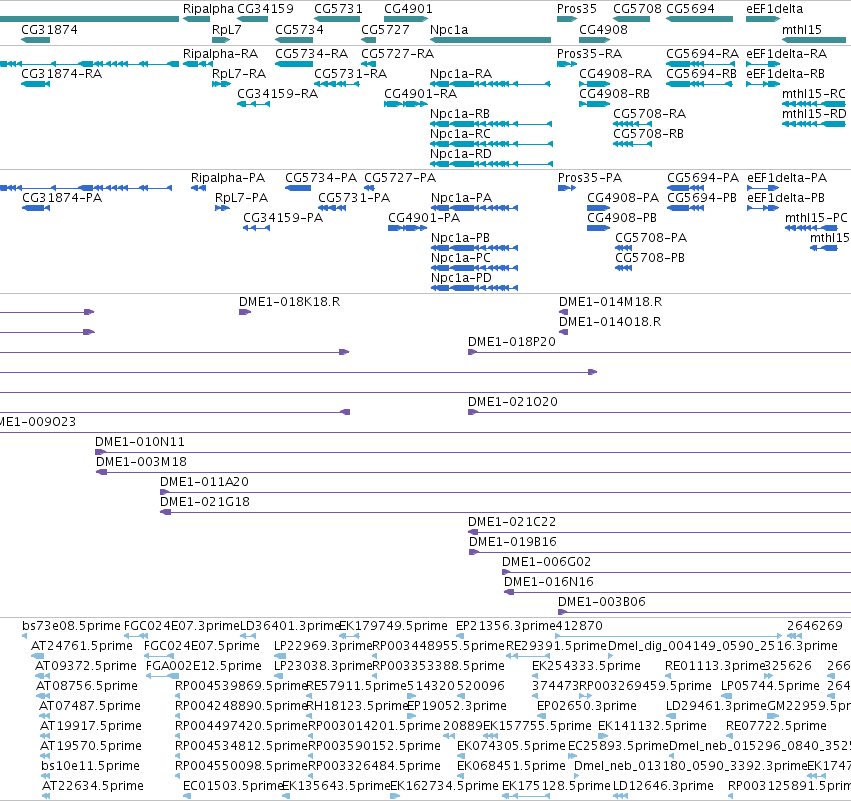Screen dimensions: 851x801
Task: Open the CG5731 gene label
Action: point(338,9)
